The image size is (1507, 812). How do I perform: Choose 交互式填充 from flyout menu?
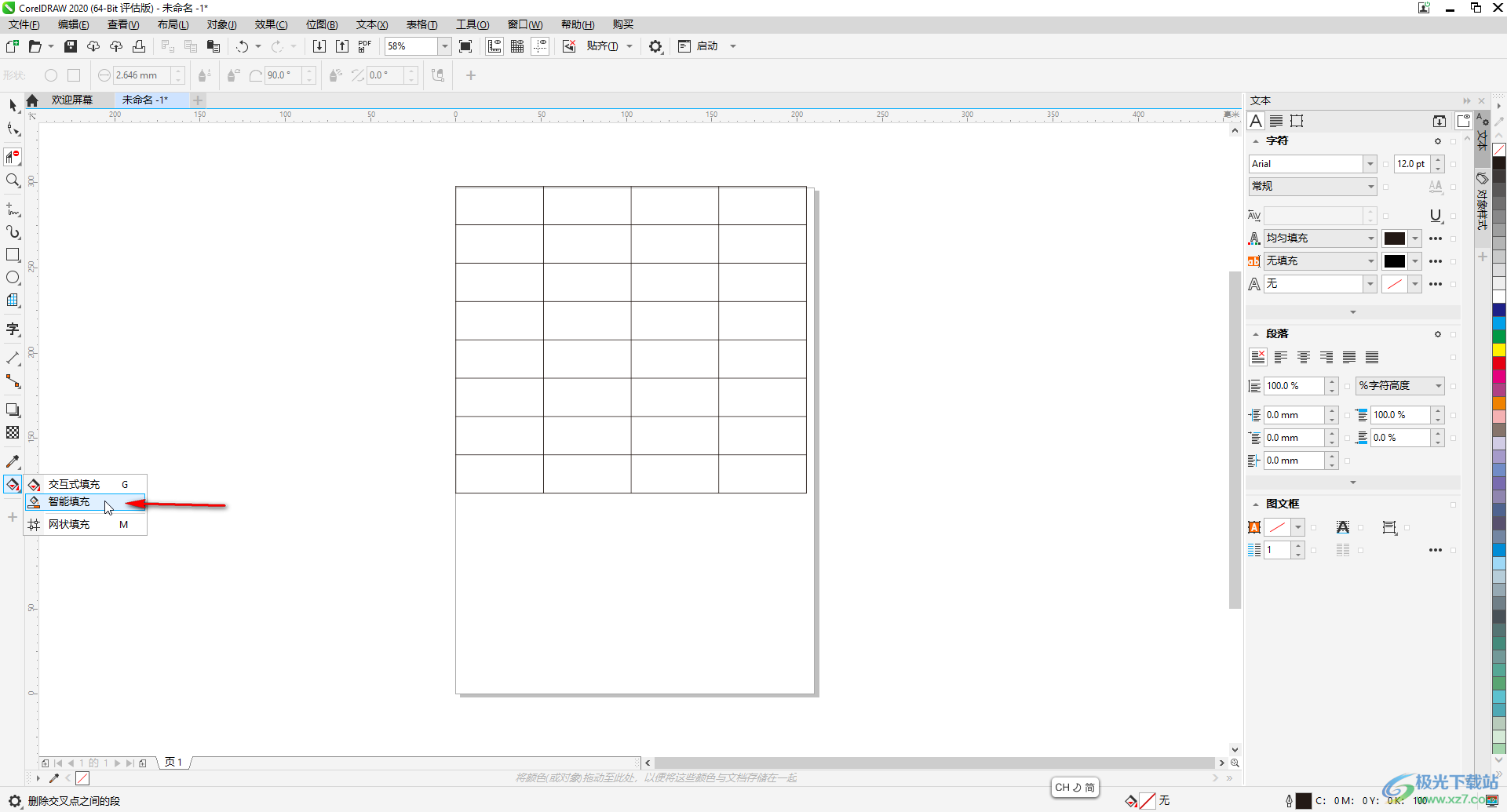coord(85,484)
